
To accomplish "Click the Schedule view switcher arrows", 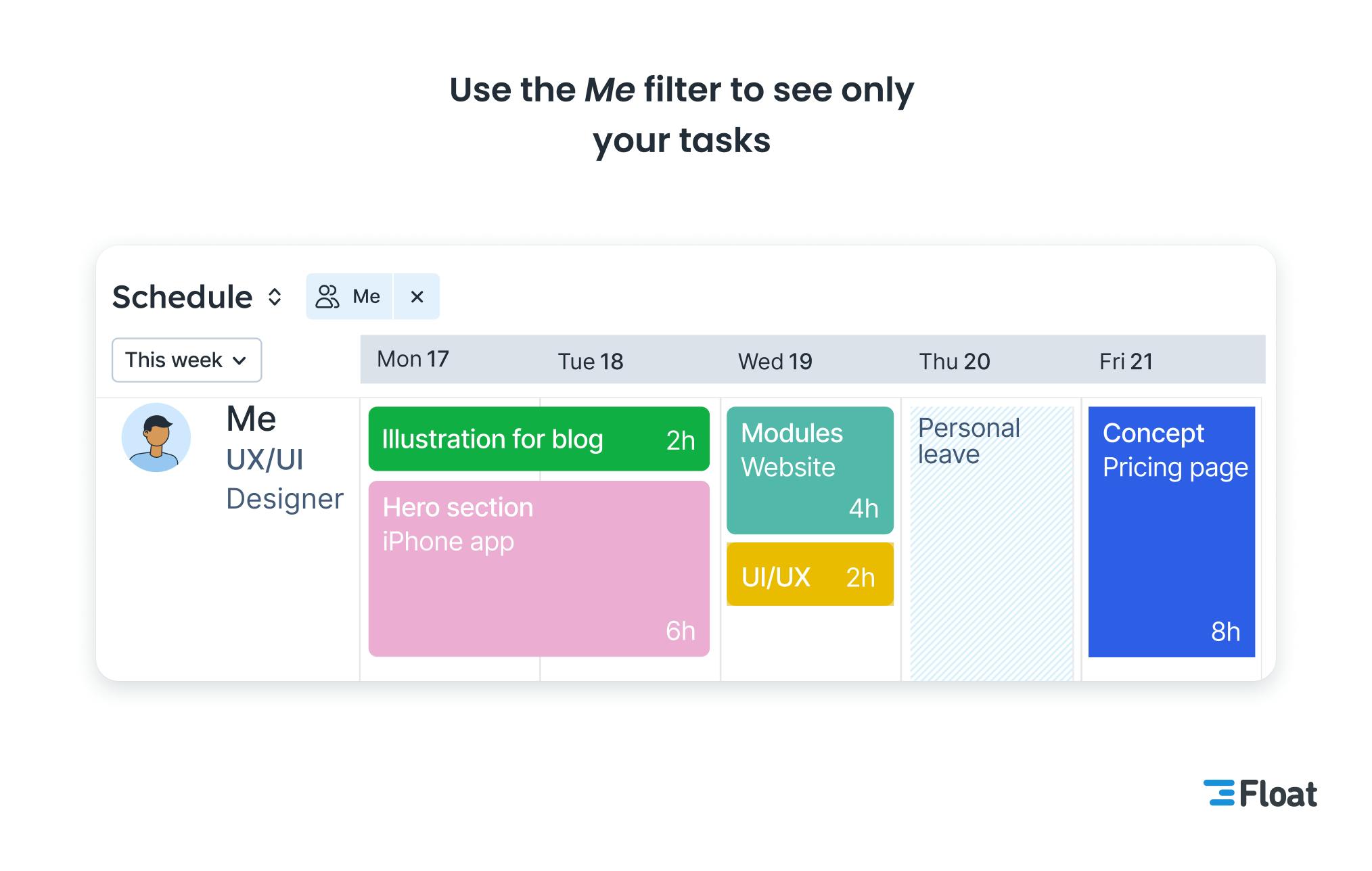I will point(274,297).
